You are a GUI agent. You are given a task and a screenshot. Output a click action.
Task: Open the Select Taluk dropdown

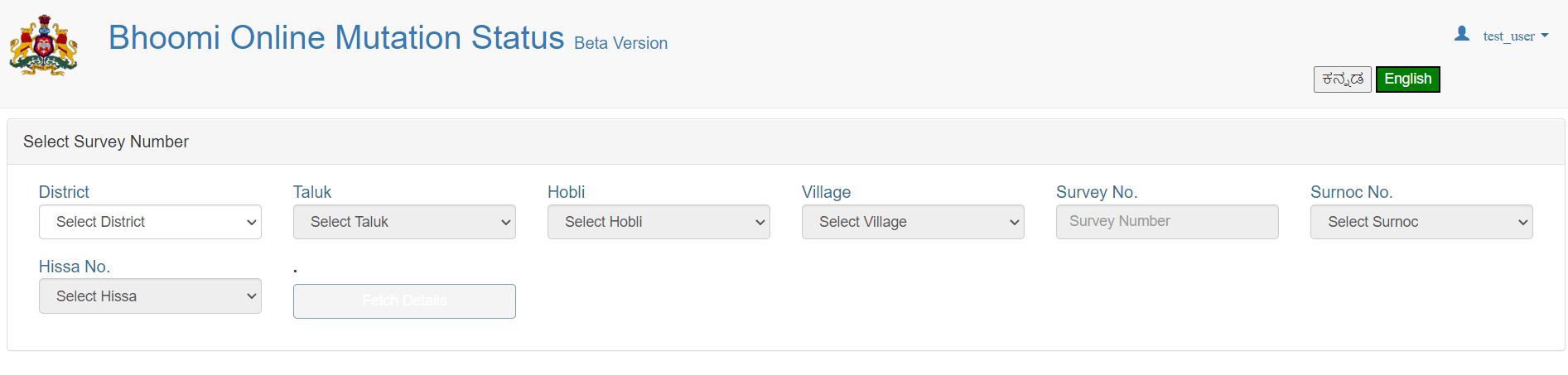(x=404, y=222)
